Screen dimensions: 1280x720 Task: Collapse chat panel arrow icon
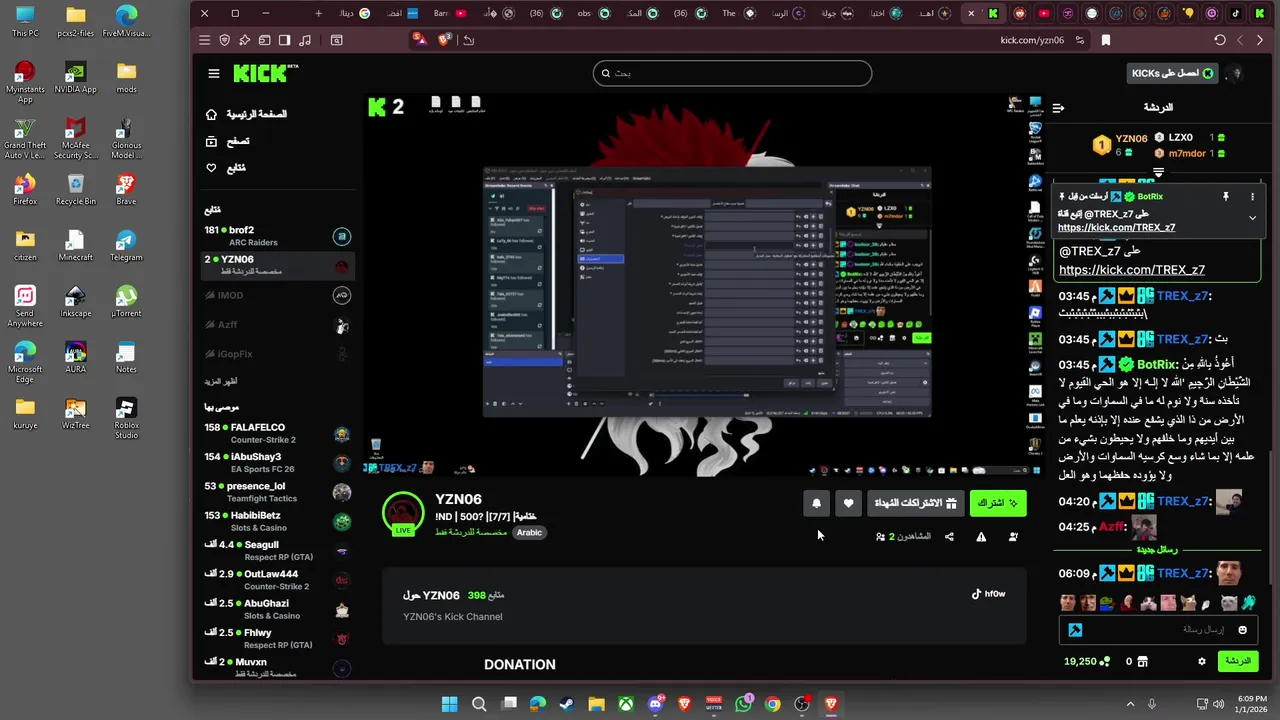coord(1058,108)
